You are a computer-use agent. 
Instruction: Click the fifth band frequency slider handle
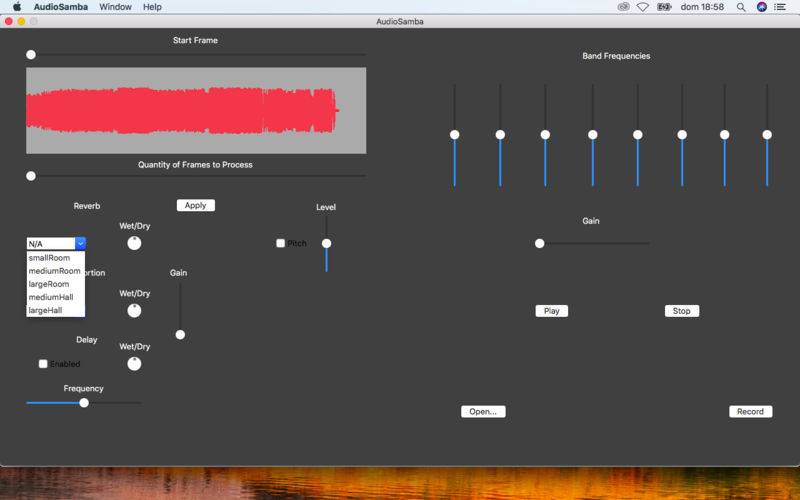pyautogui.click(x=638, y=135)
